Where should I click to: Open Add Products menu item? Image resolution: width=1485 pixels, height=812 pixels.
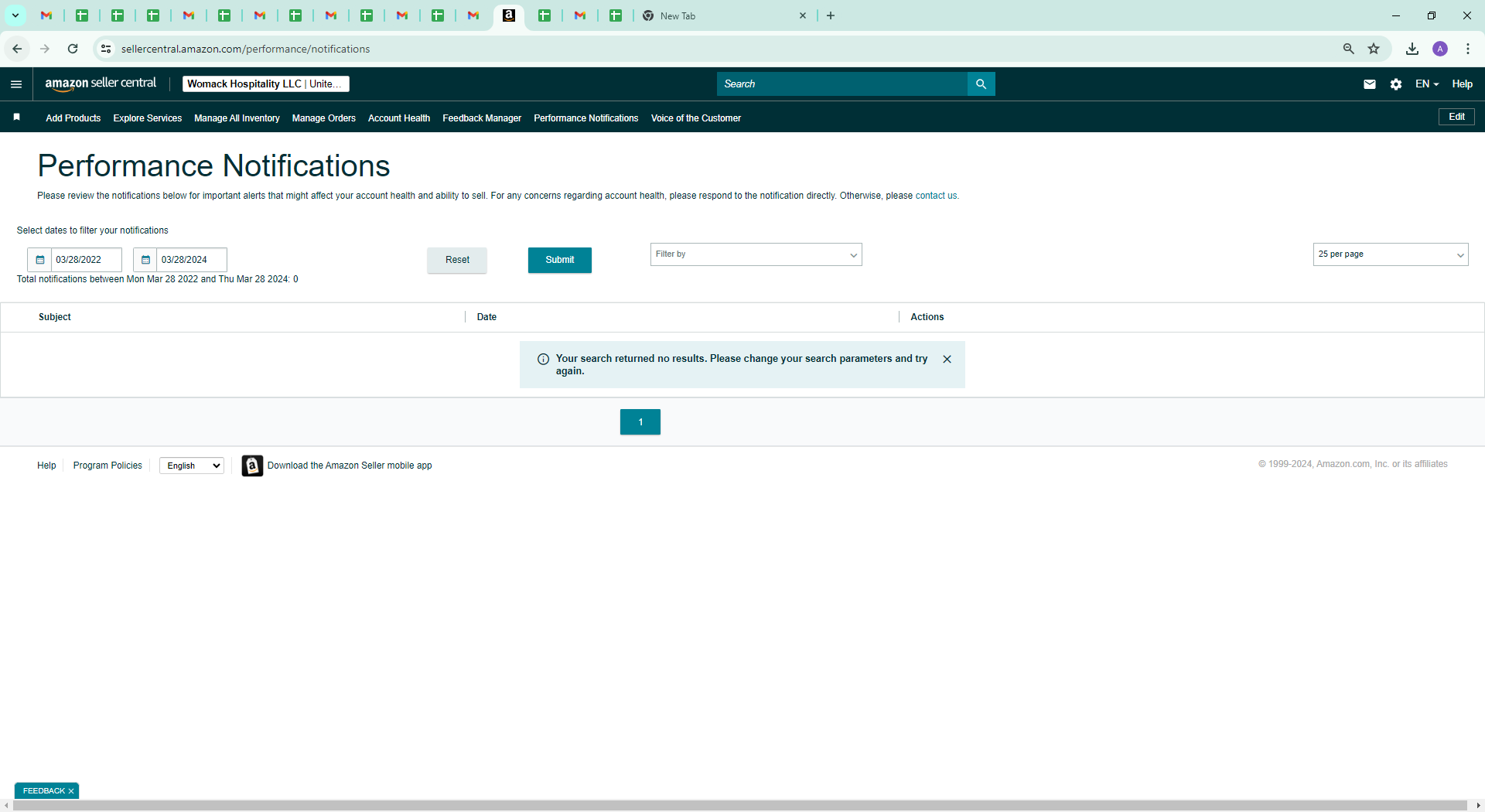[73, 118]
